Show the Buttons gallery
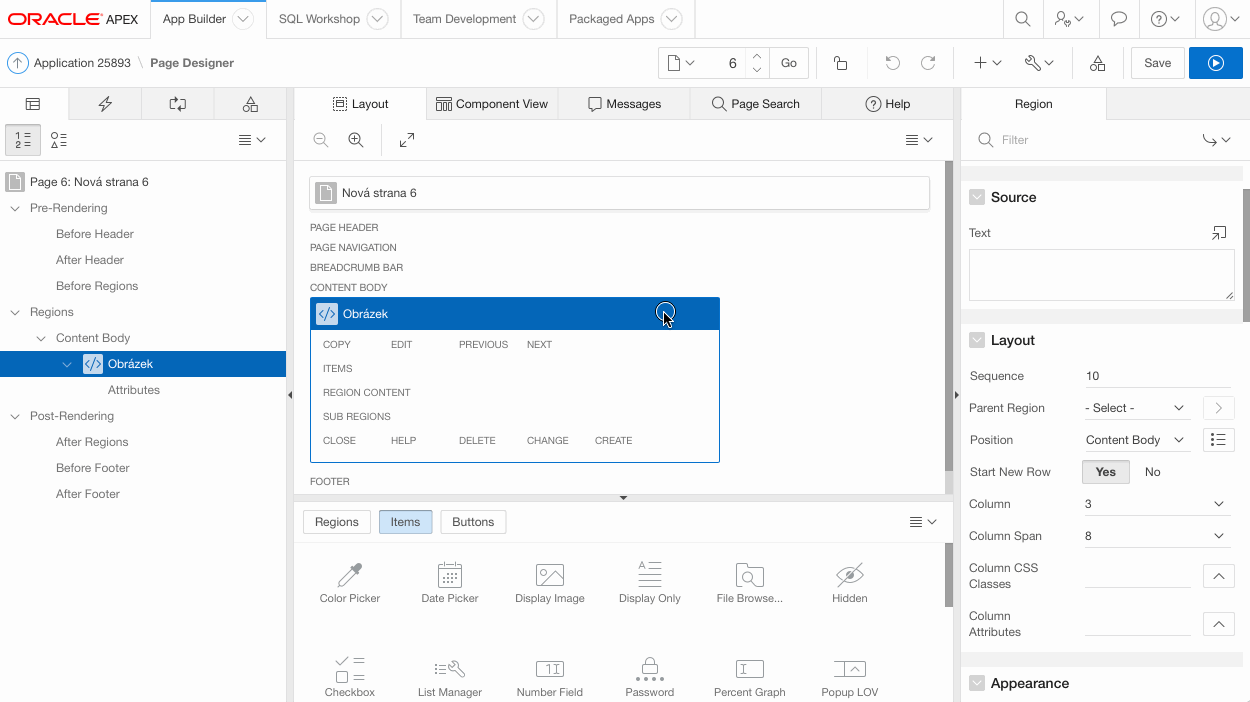This screenshot has width=1250, height=702. point(473,522)
